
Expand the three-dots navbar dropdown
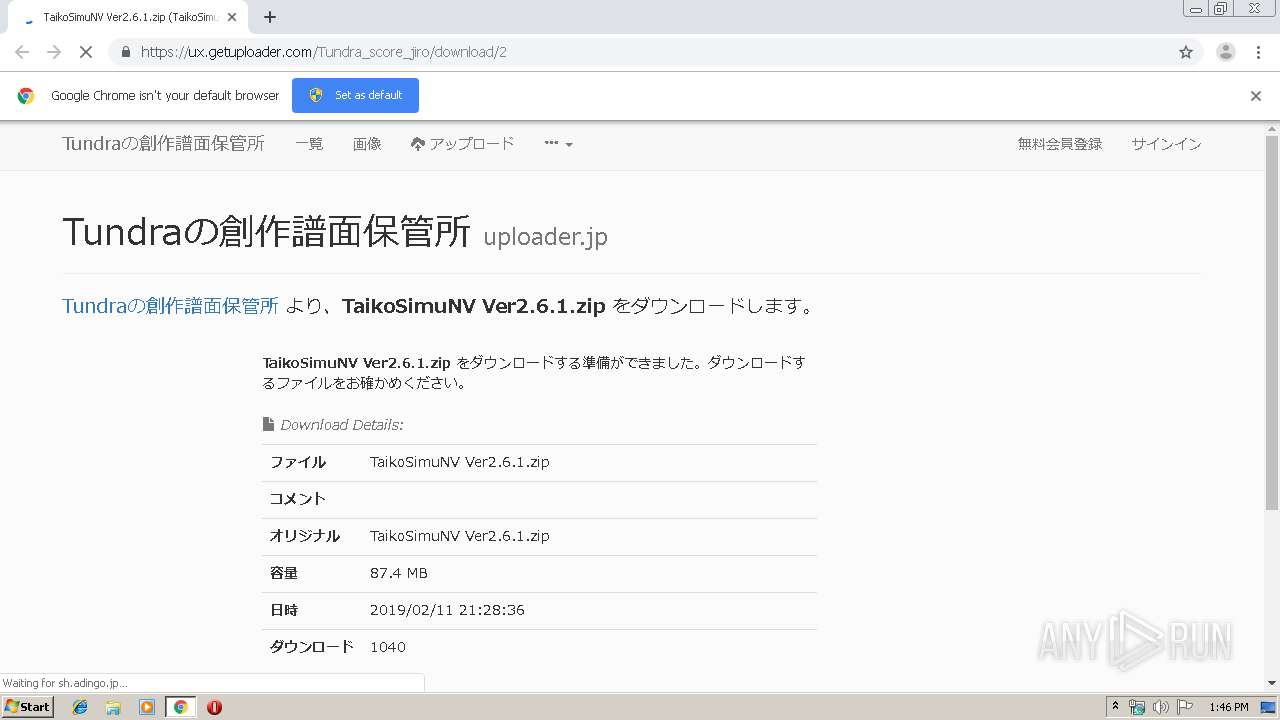558,144
